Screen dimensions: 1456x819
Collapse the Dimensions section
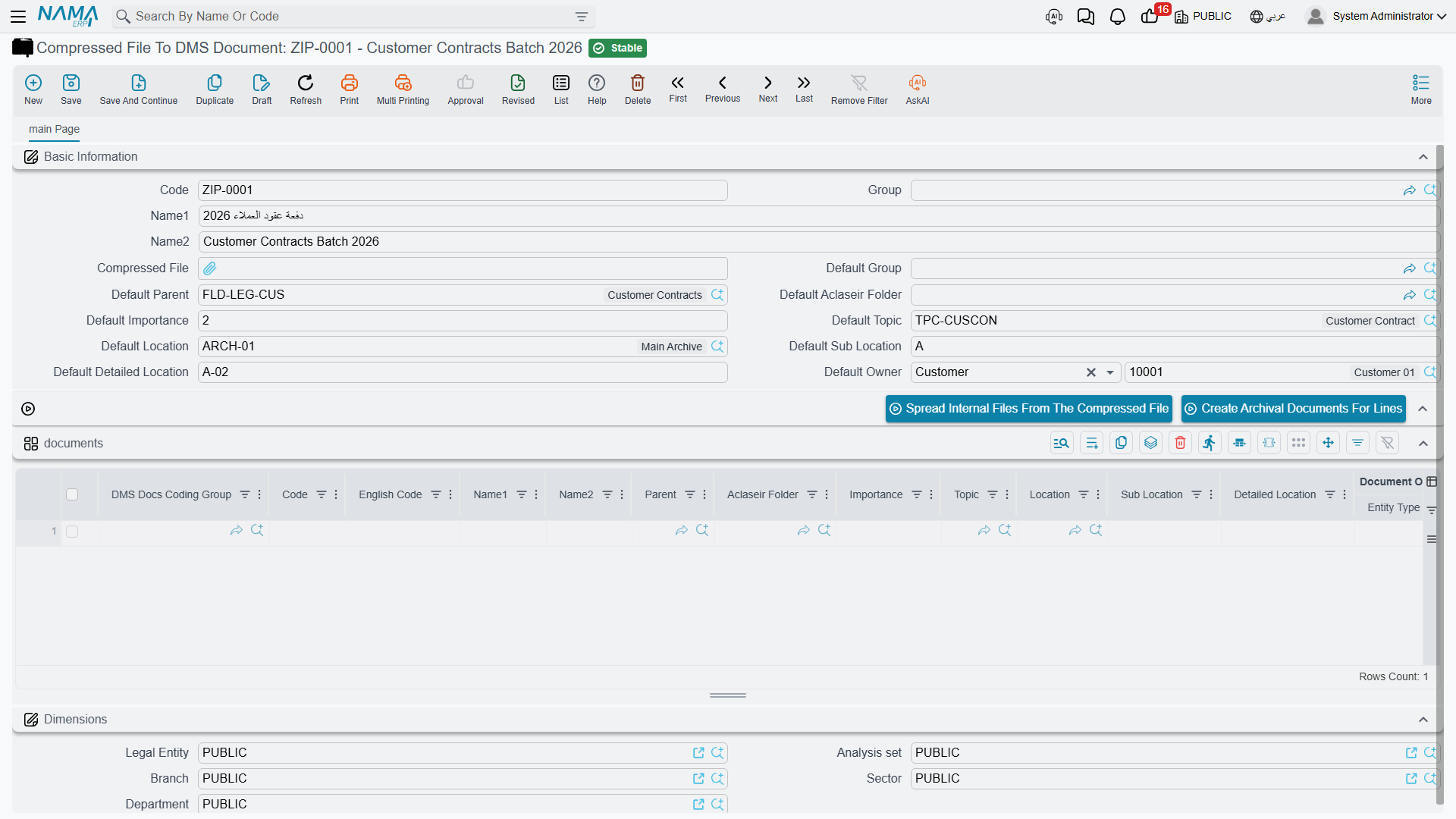coord(1423,720)
